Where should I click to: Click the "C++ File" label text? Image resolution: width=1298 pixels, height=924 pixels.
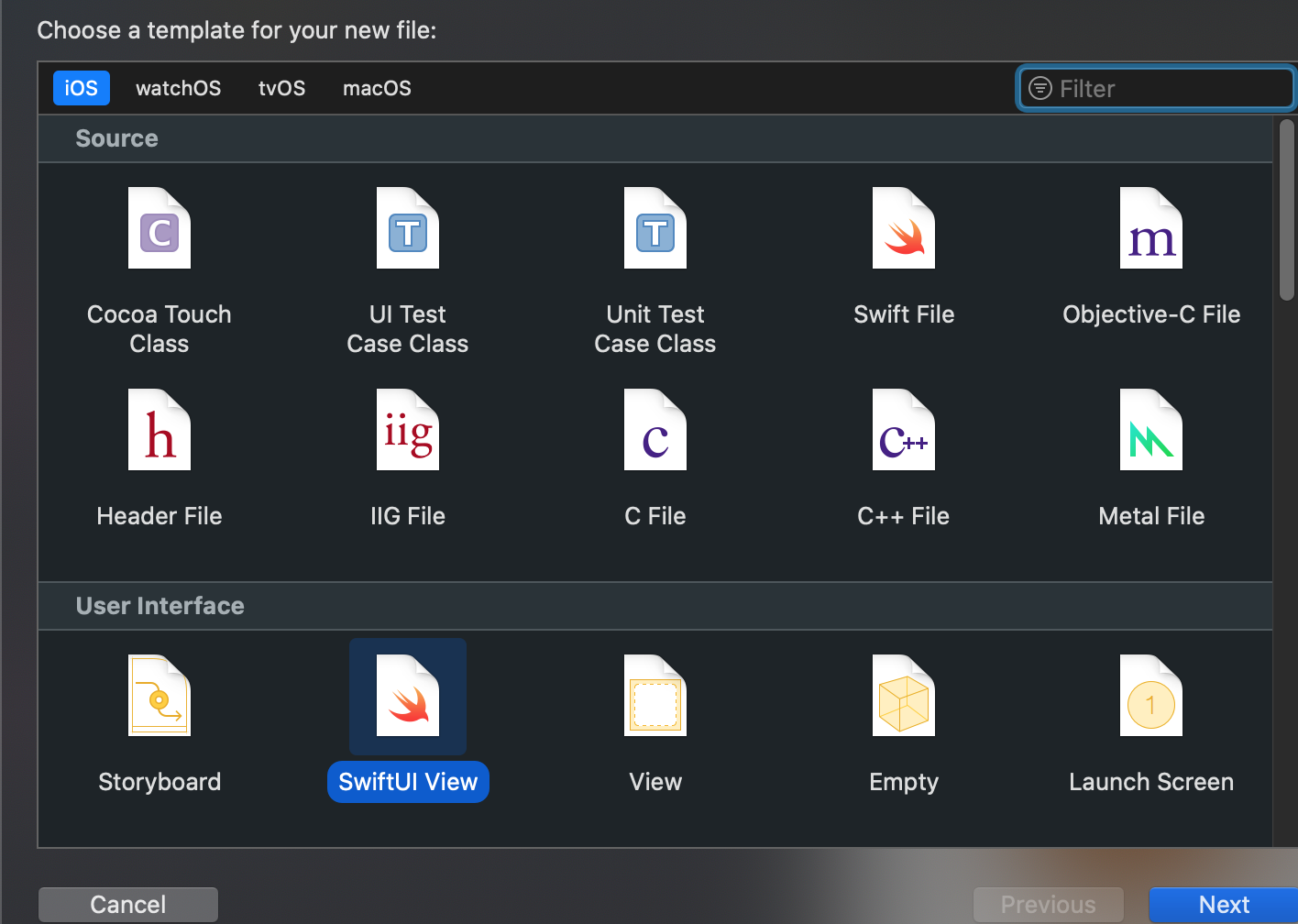(x=904, y=516)
